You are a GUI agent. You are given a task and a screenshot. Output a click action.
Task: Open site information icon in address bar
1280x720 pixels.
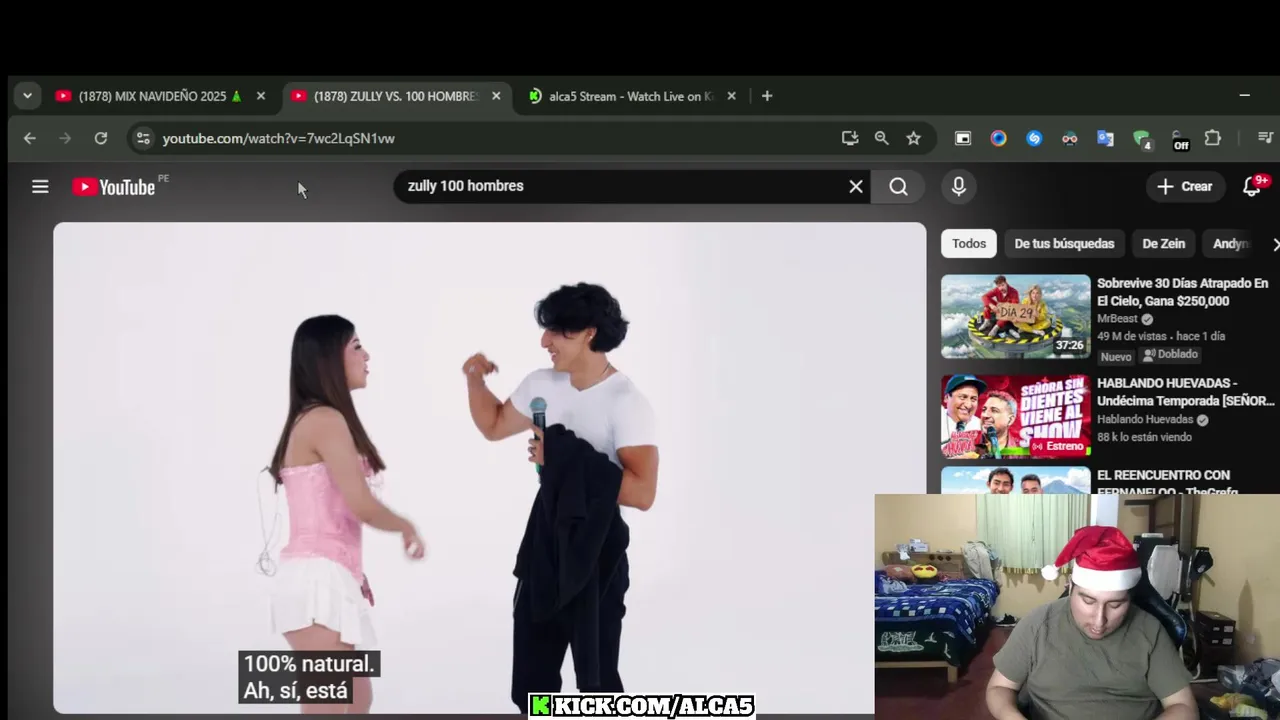[143, 138]
